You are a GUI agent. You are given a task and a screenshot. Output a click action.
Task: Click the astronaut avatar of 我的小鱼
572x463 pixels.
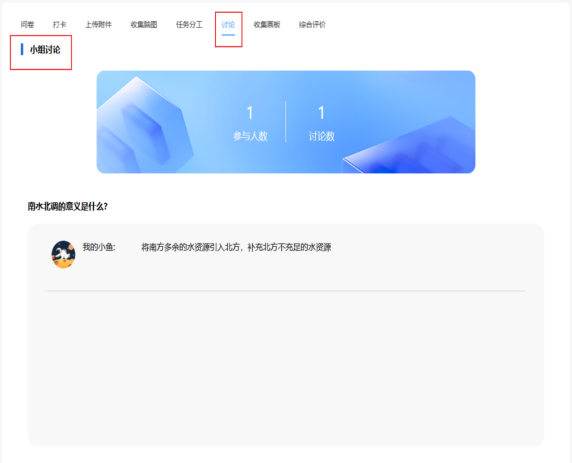click(63, 254)
